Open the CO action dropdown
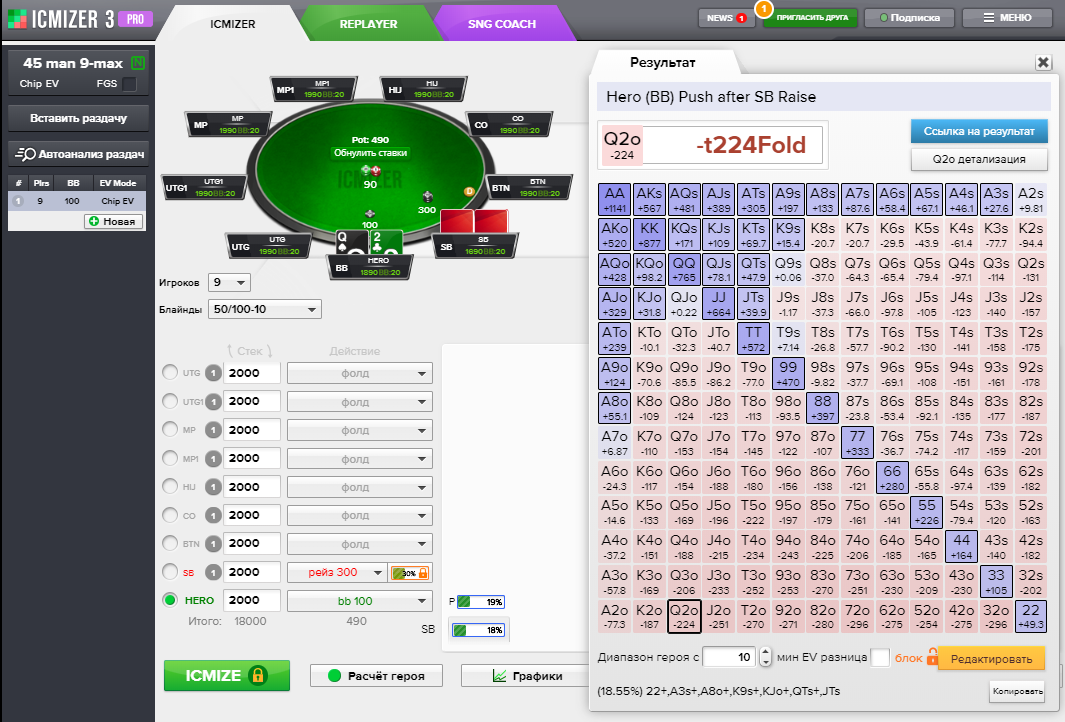Screen dimensions: 1065x722 [x=360, y=516]
